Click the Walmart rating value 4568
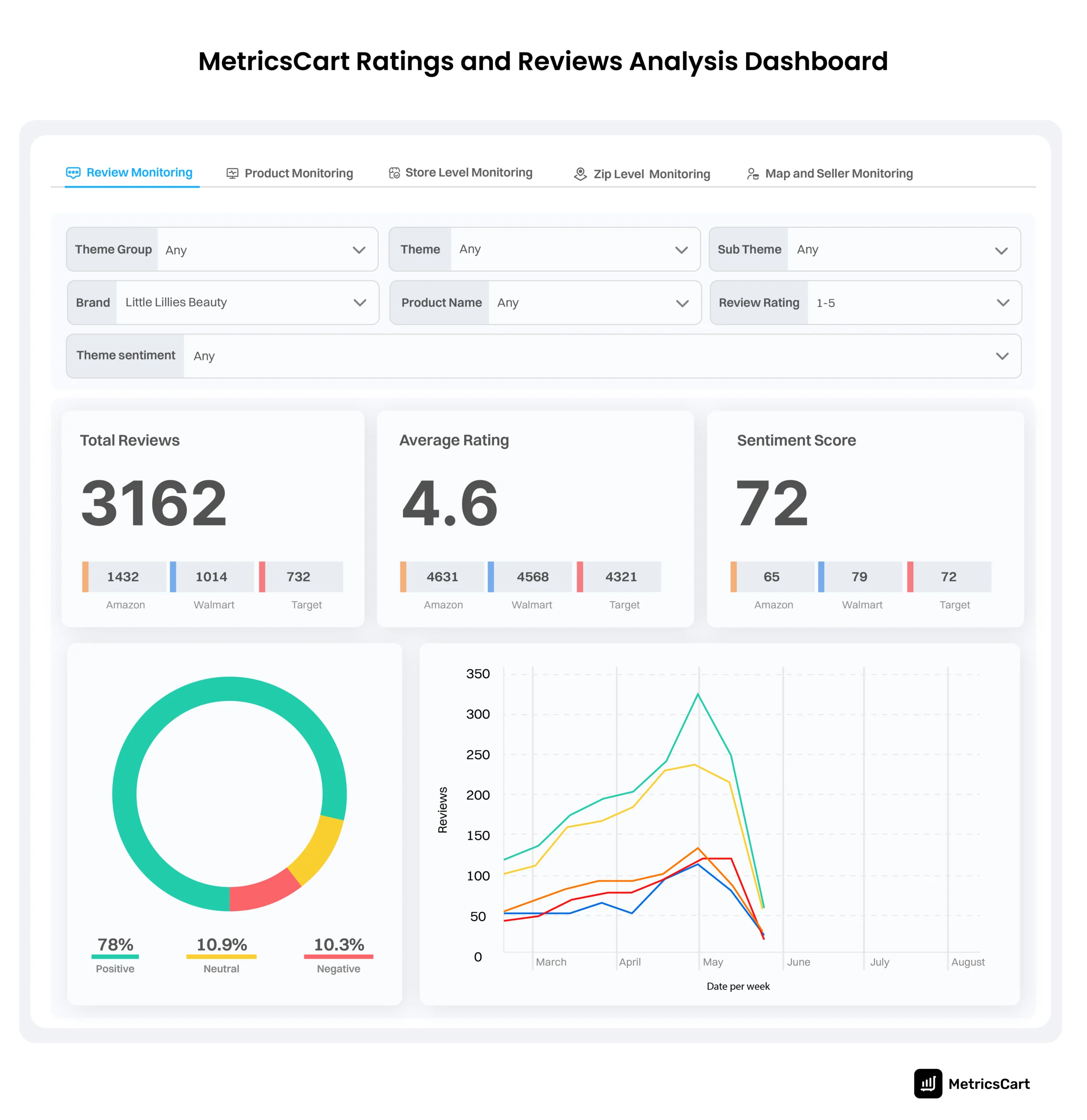 coord(532,577)
